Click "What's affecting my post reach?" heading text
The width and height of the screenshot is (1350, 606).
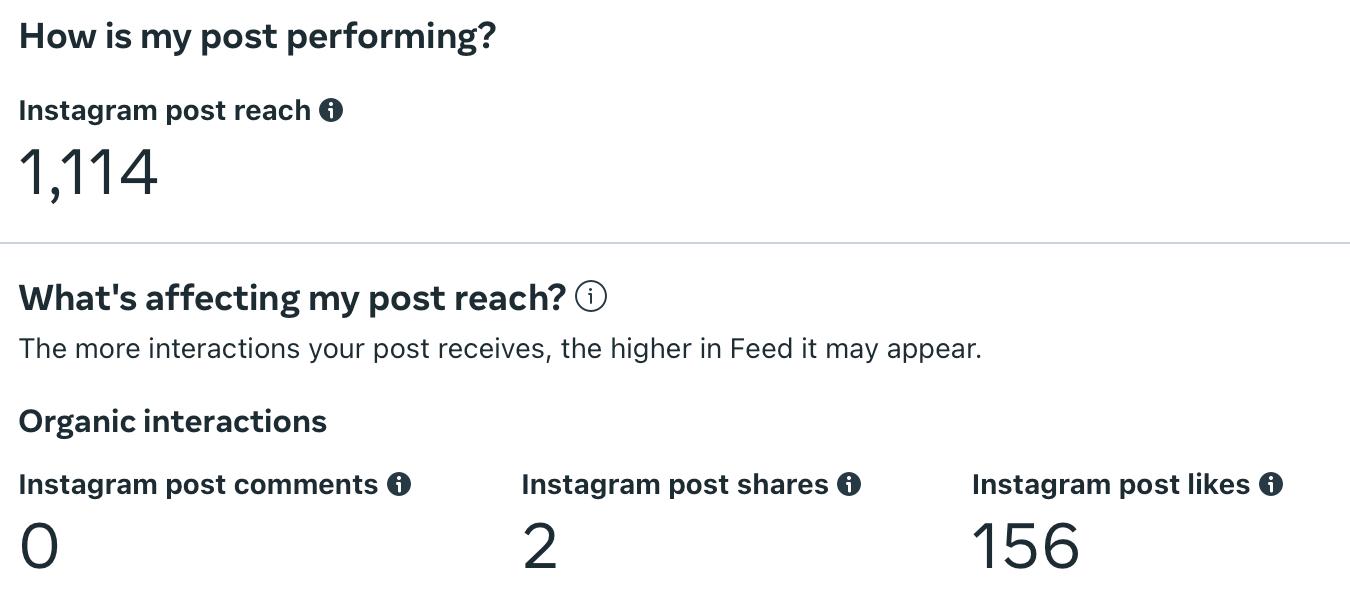pyautogui.click(x=292, y=298)
